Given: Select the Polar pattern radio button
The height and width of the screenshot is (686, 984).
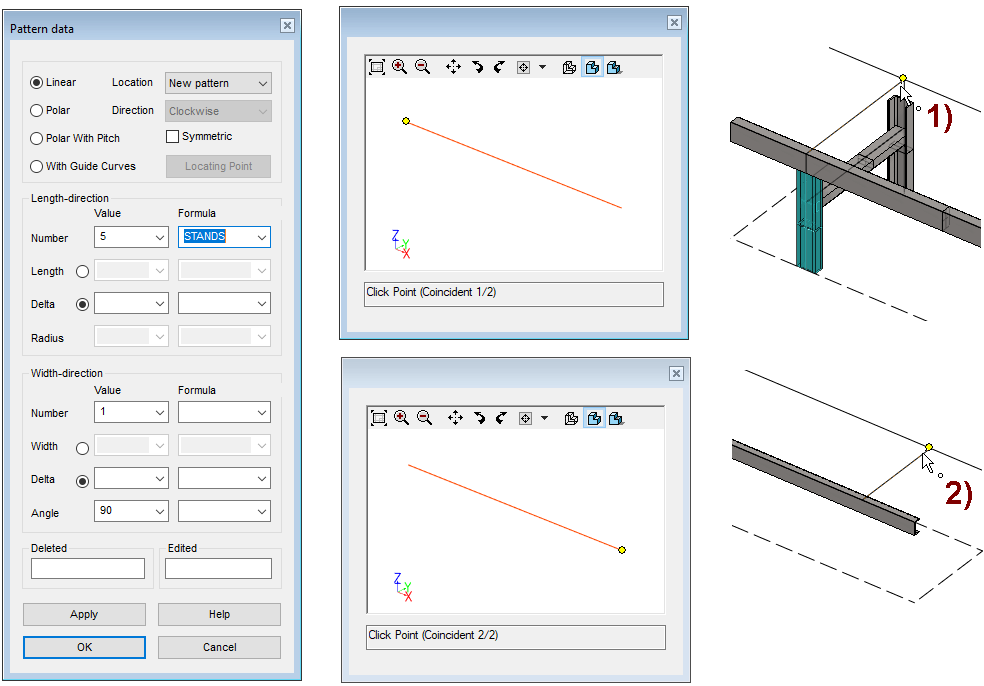Looking at the screenshot, I should coord(37,111).
